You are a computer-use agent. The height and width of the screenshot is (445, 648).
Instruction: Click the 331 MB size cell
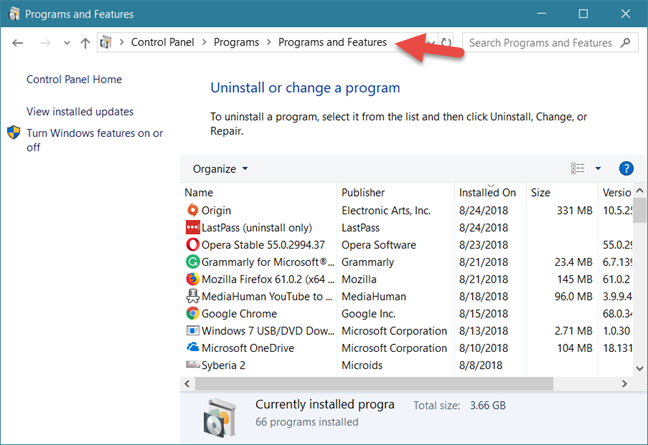tap(574, 210)
